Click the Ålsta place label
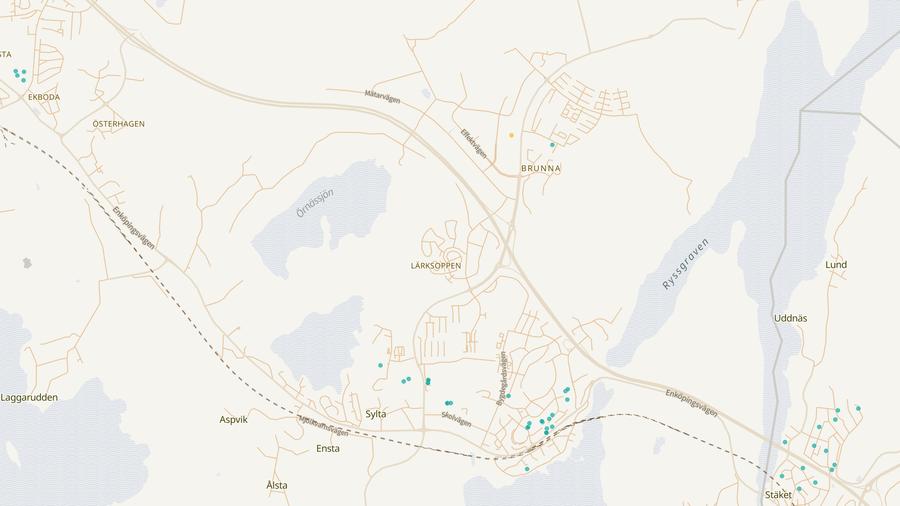Viewport: 900px width, 506px height. tap(277, 485)
